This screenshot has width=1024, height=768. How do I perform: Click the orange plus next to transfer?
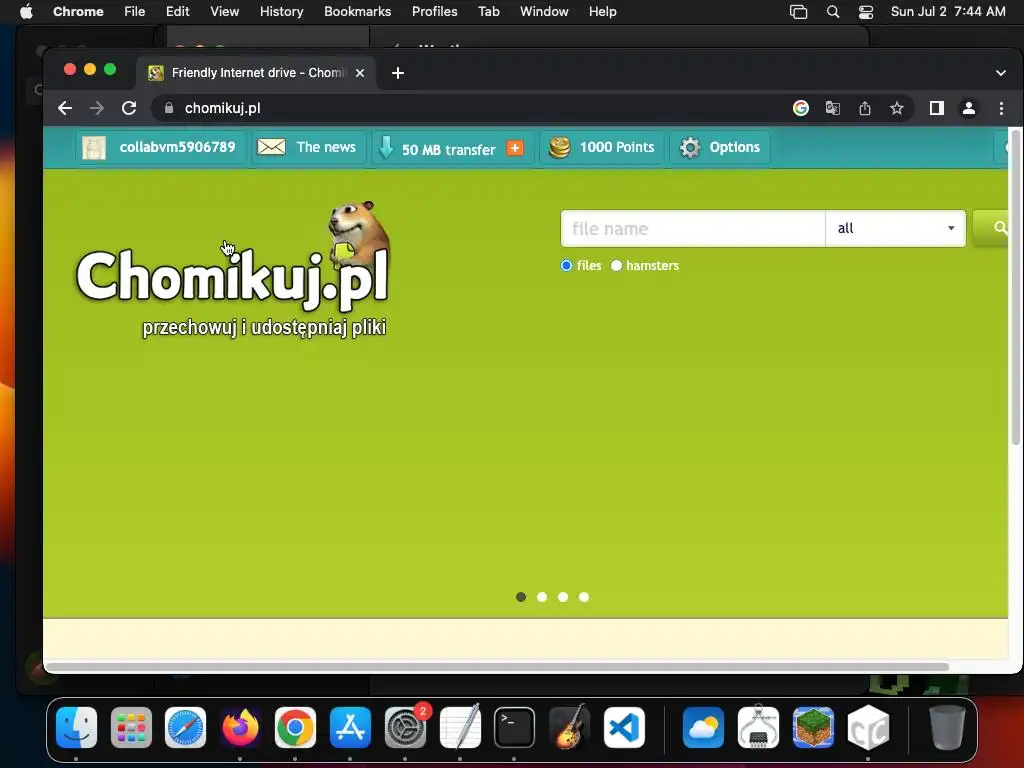[x=515, y=148]
